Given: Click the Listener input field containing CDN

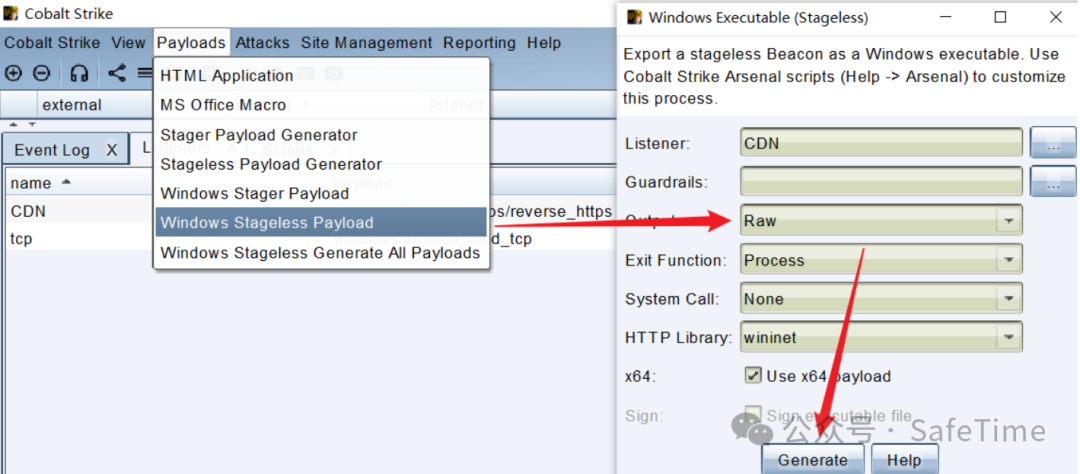Looking at the screenshot, I should pos(881,143).
